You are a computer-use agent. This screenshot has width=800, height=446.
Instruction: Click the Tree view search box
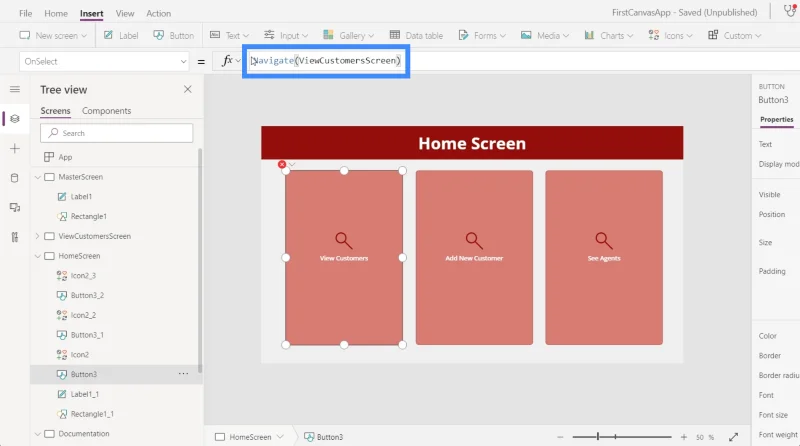[116, 133]
